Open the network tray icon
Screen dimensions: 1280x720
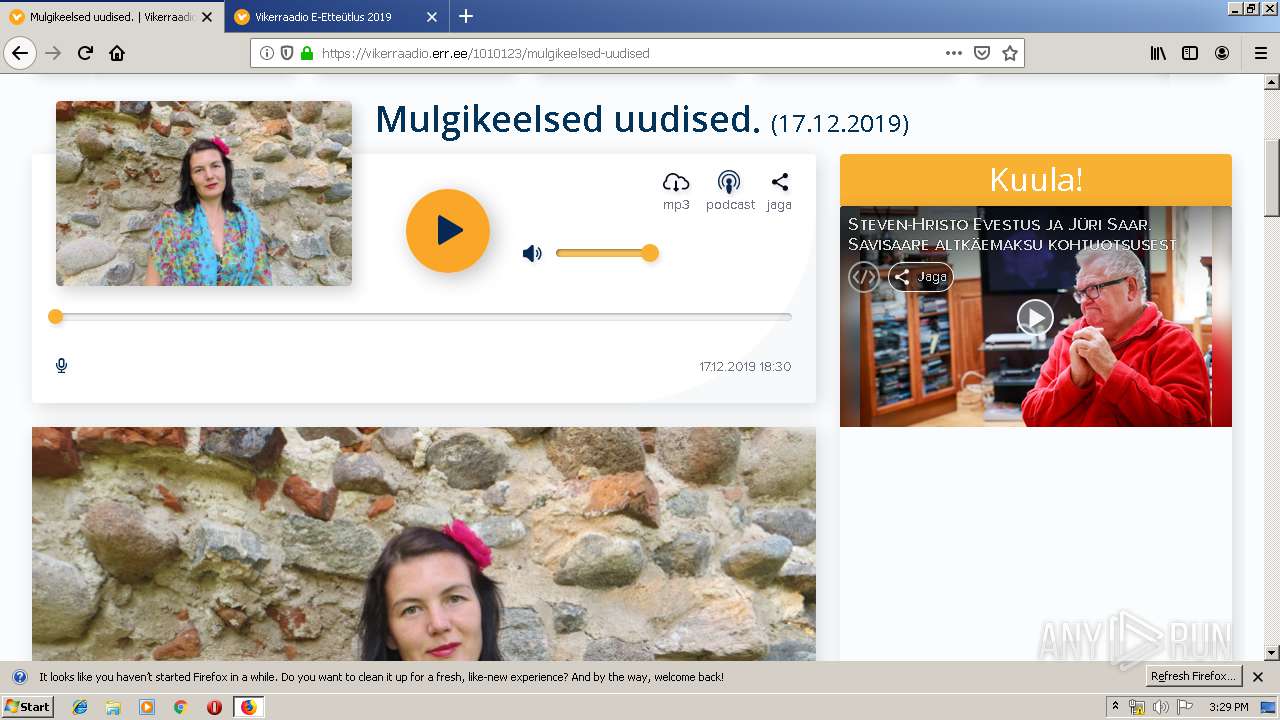pos(1137,707)
